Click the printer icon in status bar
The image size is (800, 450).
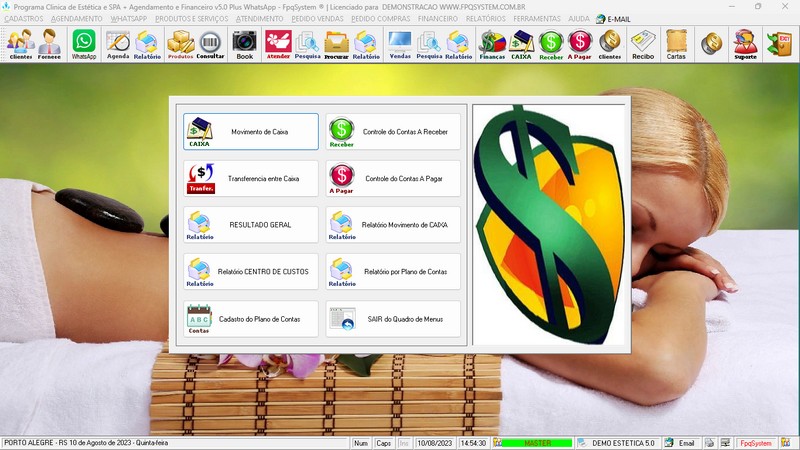pos(709,443)
